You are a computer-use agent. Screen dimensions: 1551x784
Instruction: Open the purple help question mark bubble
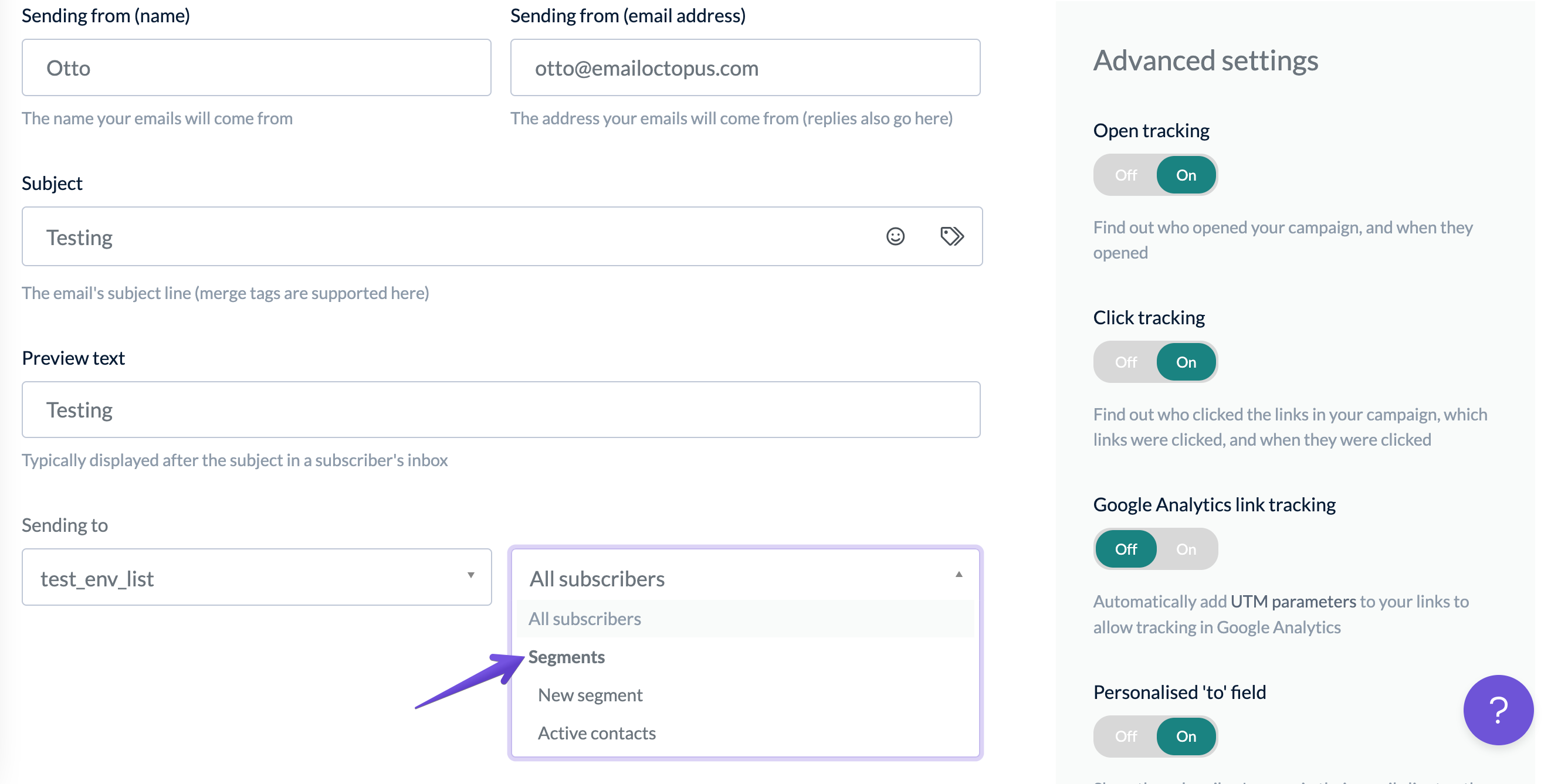tap(1498, 710)
